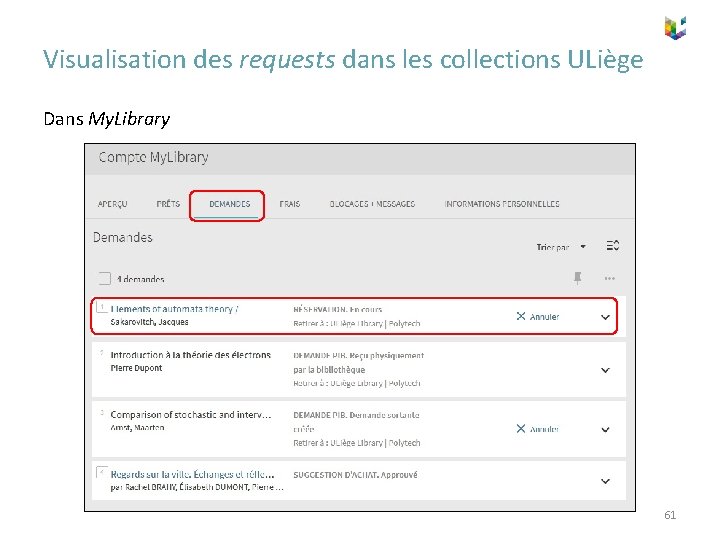The height and width of the screenshot is (540, 720).
Task: Open the Aperçu tab
Action: [112, 204]
